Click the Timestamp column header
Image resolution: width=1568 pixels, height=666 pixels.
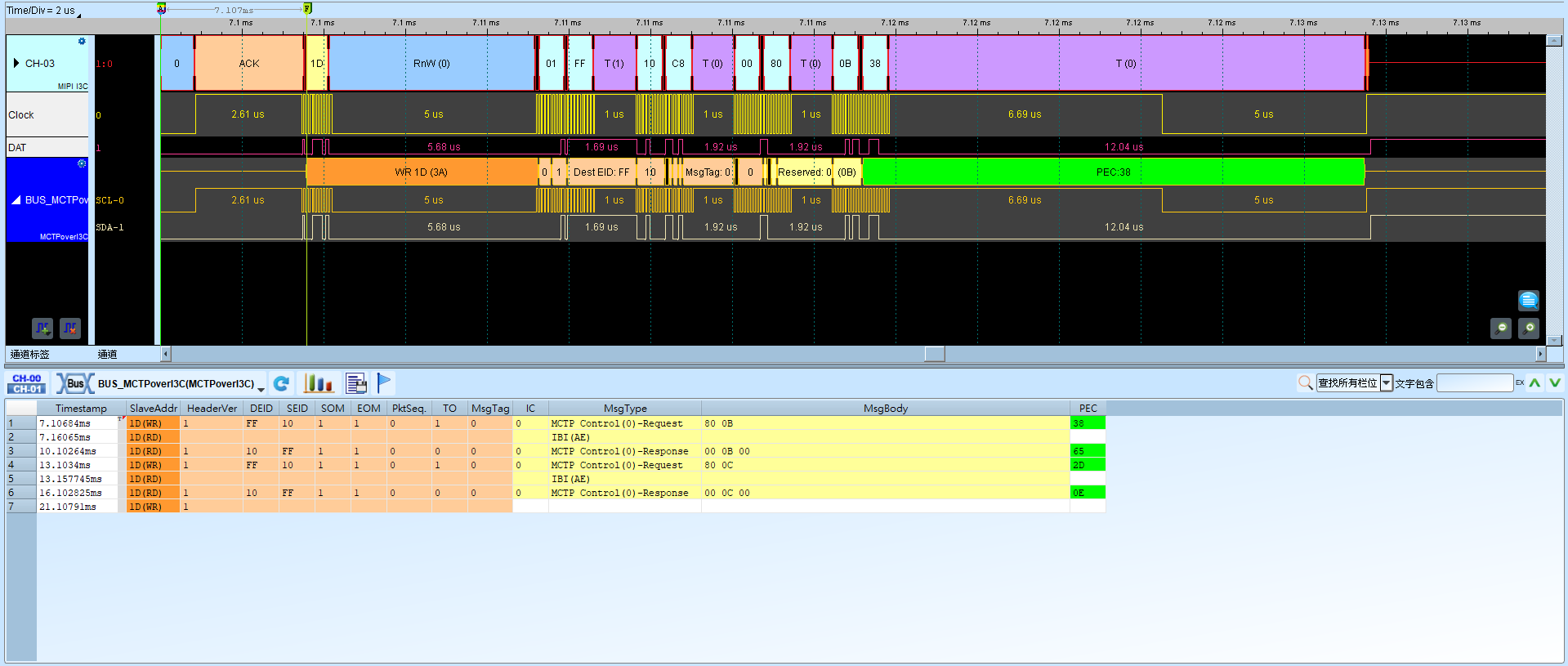tap(81, 408)
